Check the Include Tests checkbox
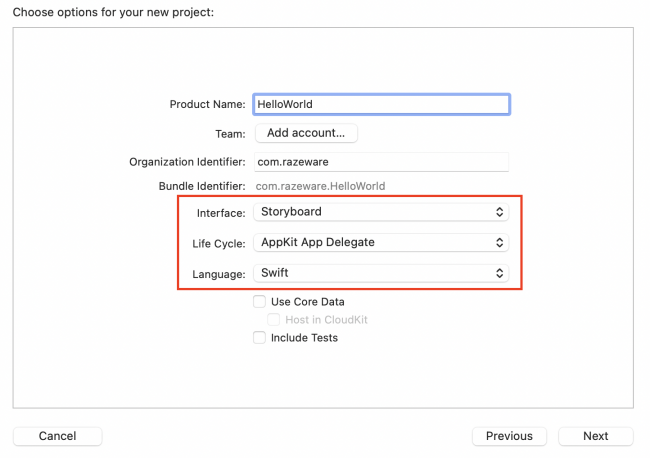The width and height of the screenshot is (650, 458). 260,338
